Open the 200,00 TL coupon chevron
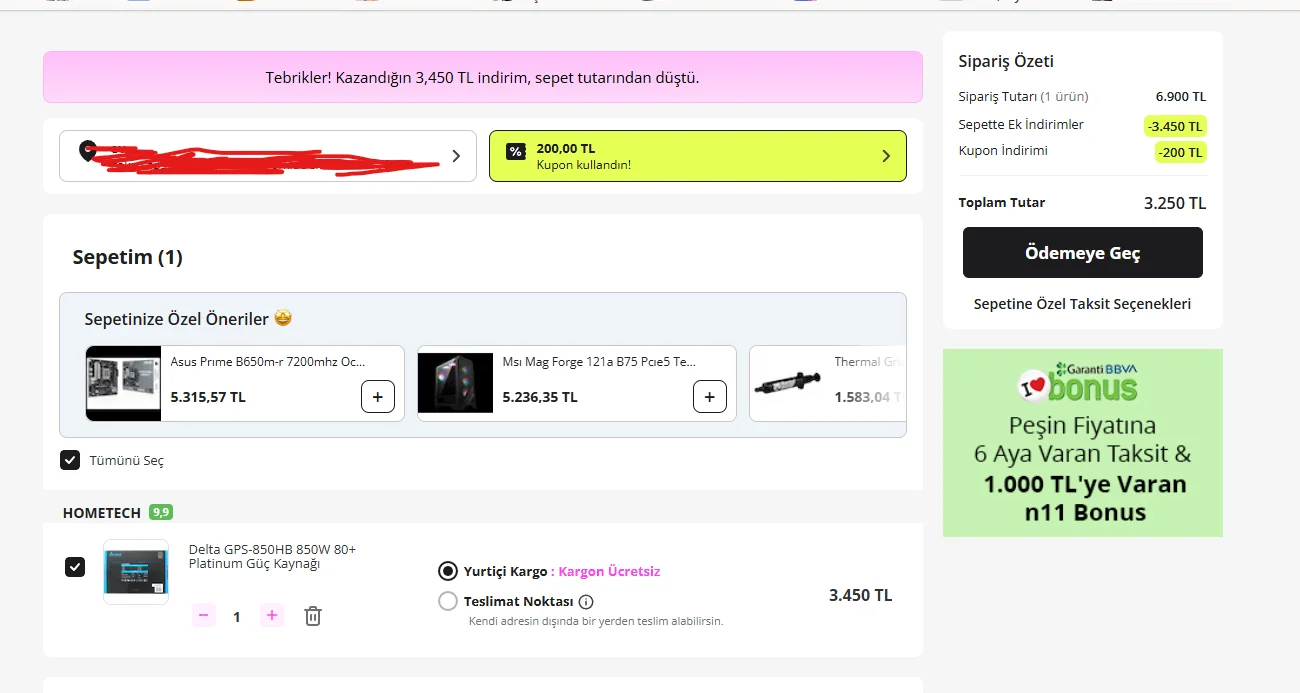The height and width of the screenshot is (693, 1300). point(886,156)
